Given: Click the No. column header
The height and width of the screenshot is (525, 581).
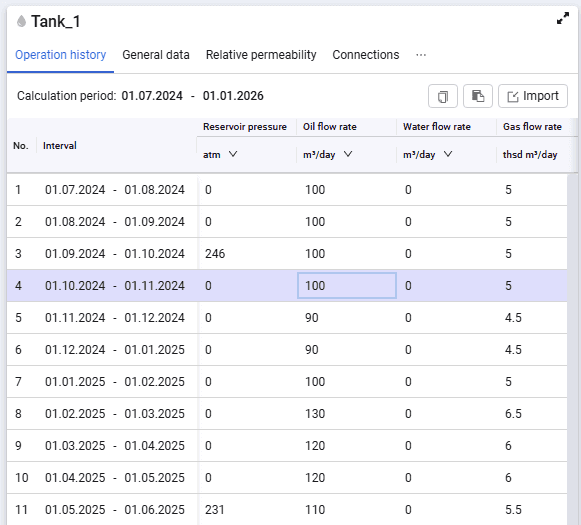Looking at the screenshot, I should click(21, 146).
